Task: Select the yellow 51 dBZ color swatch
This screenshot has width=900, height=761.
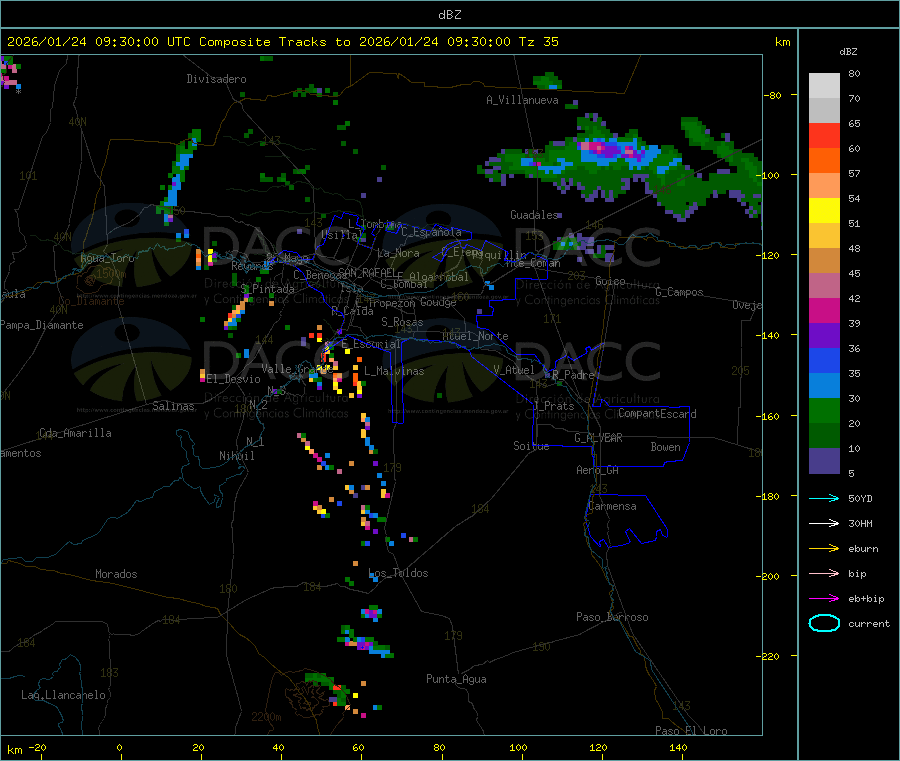Action: 824,211
